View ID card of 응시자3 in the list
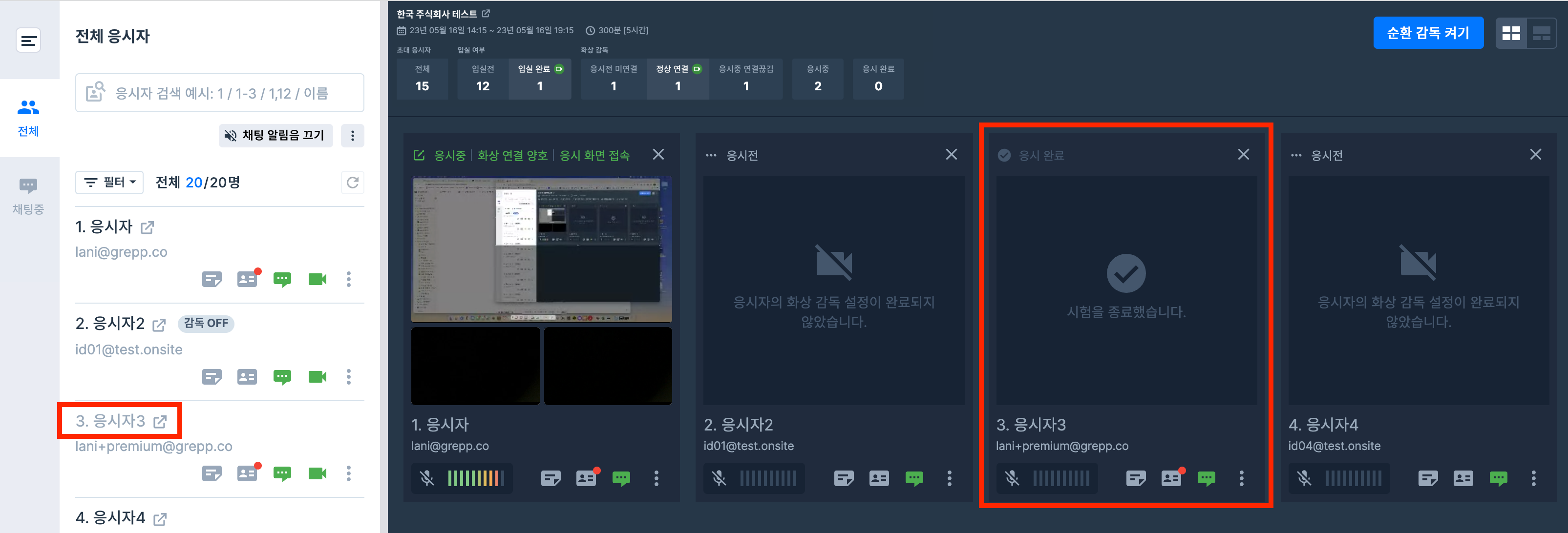This screenshot has height=533, width=1568. pyautogui.click(x=247, y=473)
